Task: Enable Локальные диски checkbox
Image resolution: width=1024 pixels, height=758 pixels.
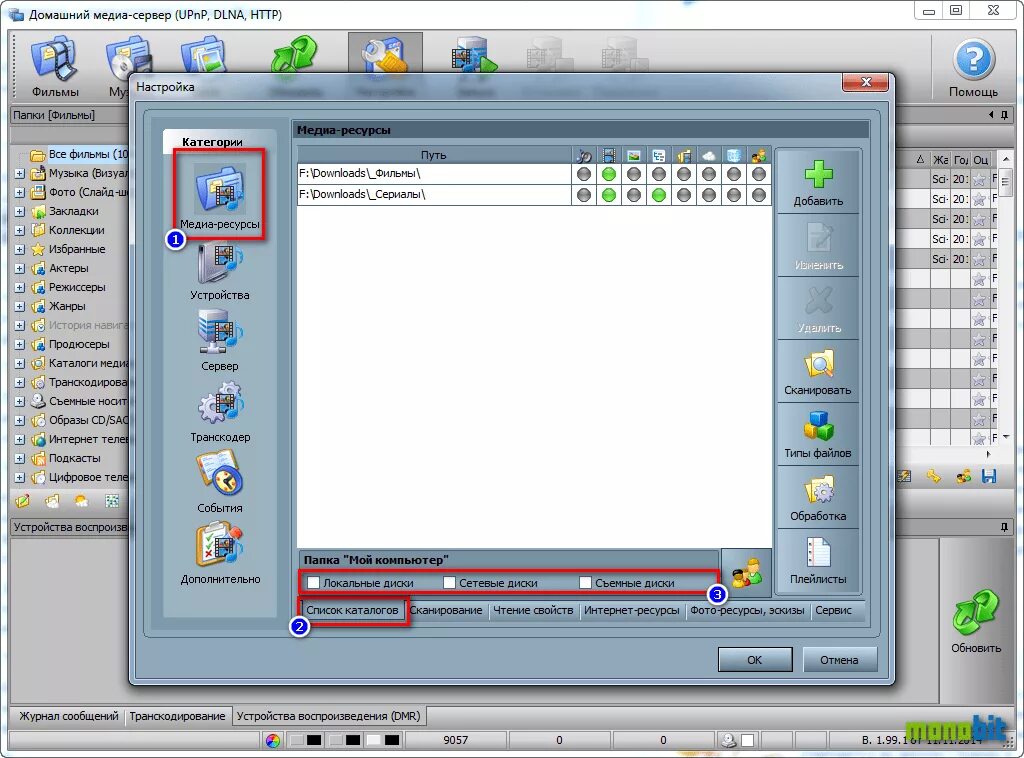Action: (x=314, y=582)
